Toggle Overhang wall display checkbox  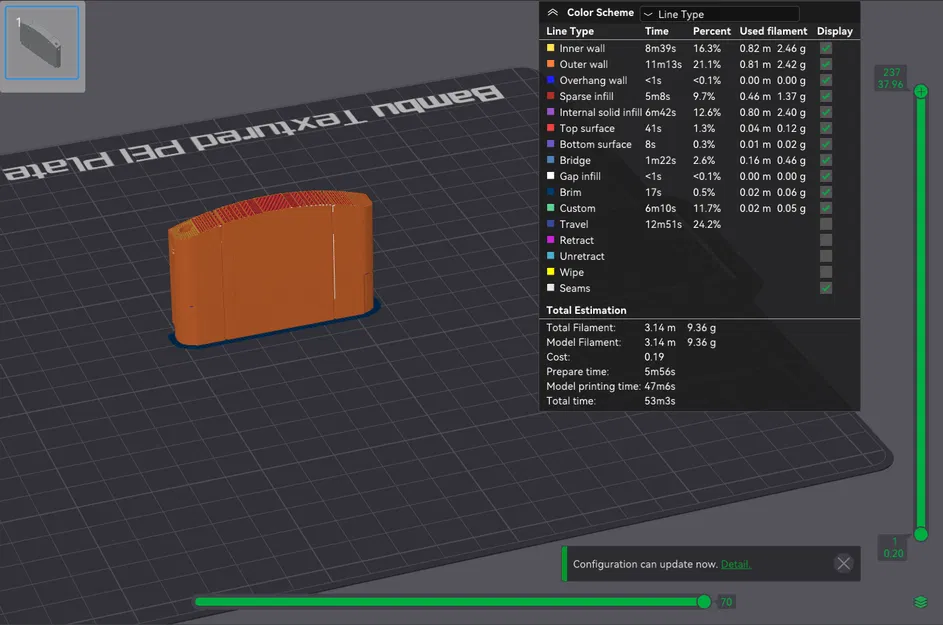[x=826, y=80]
